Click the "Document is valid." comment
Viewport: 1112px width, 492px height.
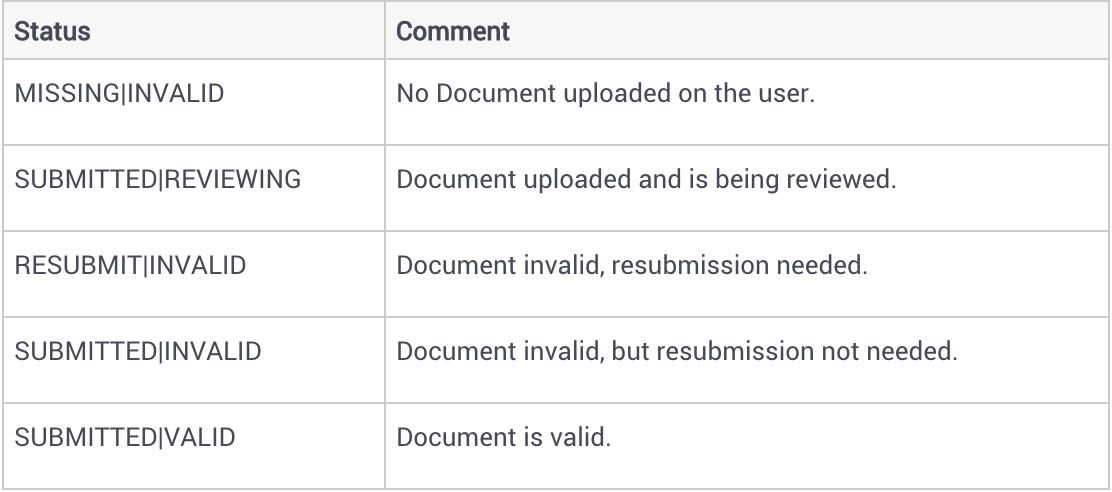click(504, 437)
